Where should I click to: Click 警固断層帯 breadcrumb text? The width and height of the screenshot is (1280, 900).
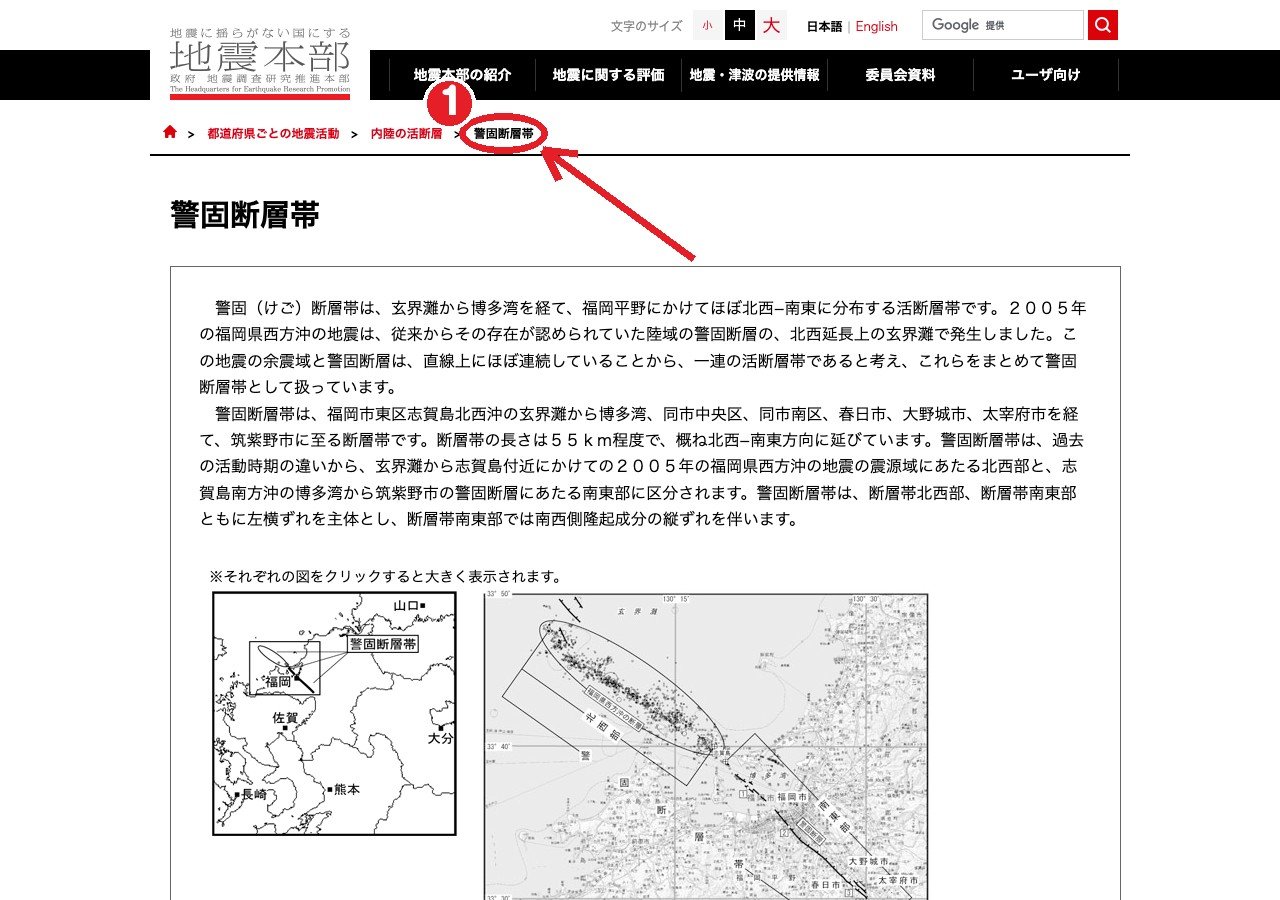click(x=504, y=133)
